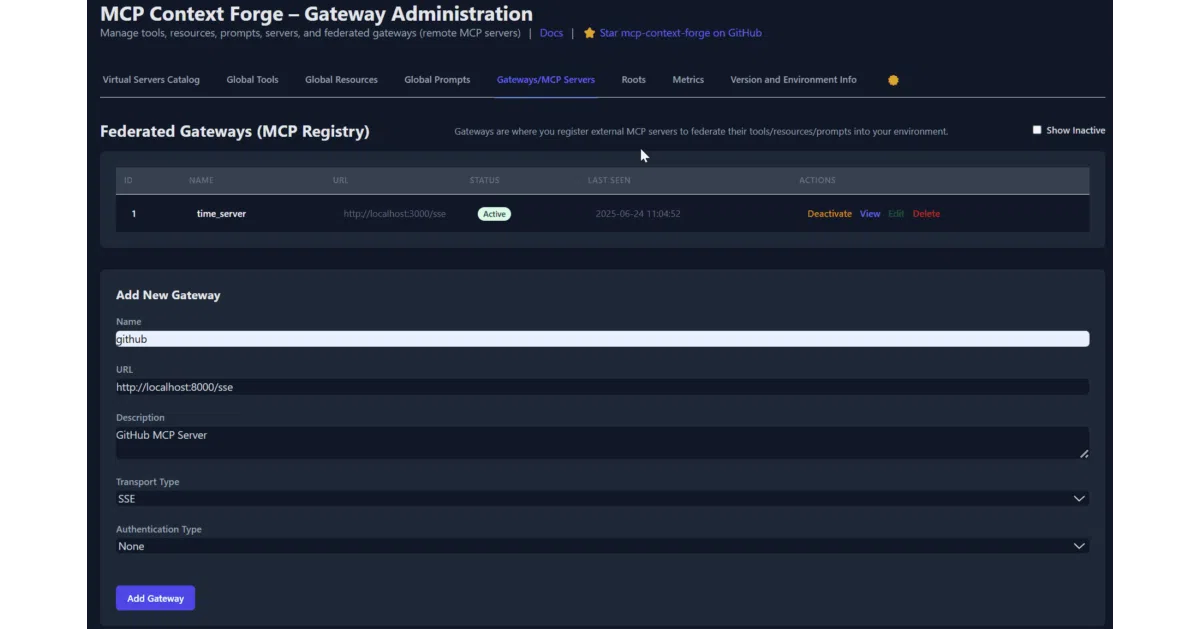Open the Transport Type dropdown
Screen dimensions: 1200x630
coord(602,498)
